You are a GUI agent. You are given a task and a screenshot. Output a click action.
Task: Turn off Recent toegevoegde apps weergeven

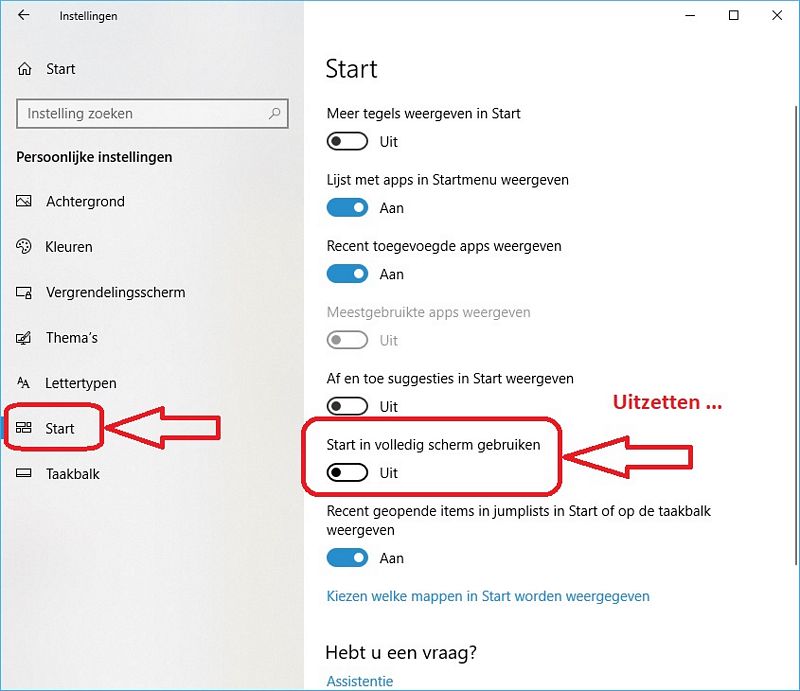347,274
